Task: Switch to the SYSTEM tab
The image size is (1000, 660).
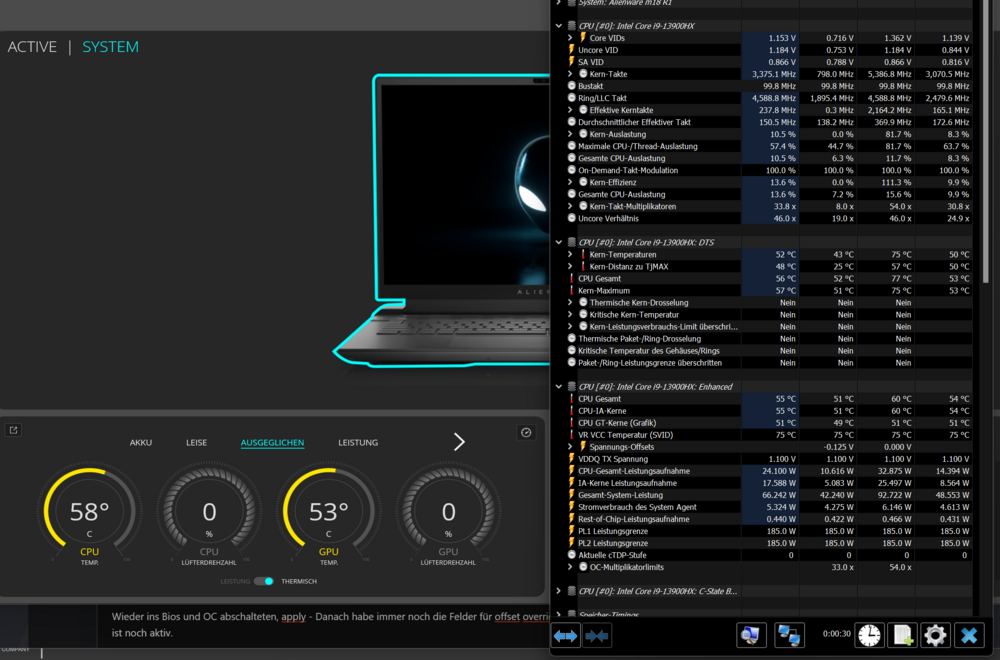Action: pyautogui.click(x=110, y=47)
